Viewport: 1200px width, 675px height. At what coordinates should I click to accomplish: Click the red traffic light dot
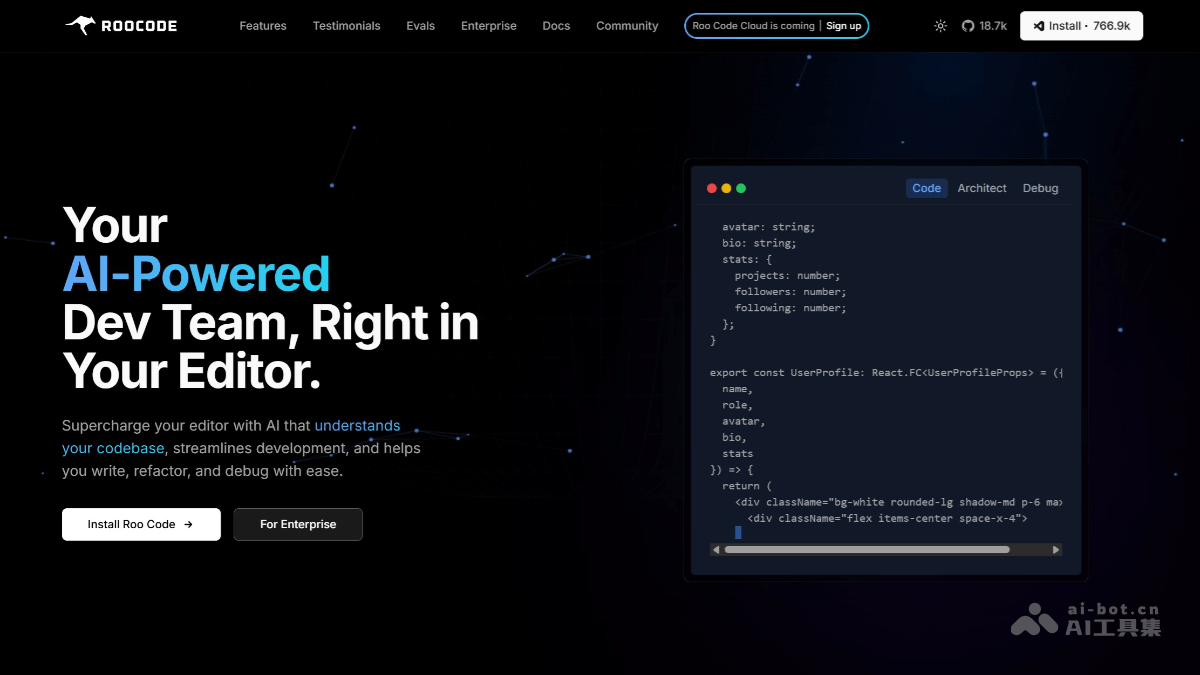(x=711, y=187)
